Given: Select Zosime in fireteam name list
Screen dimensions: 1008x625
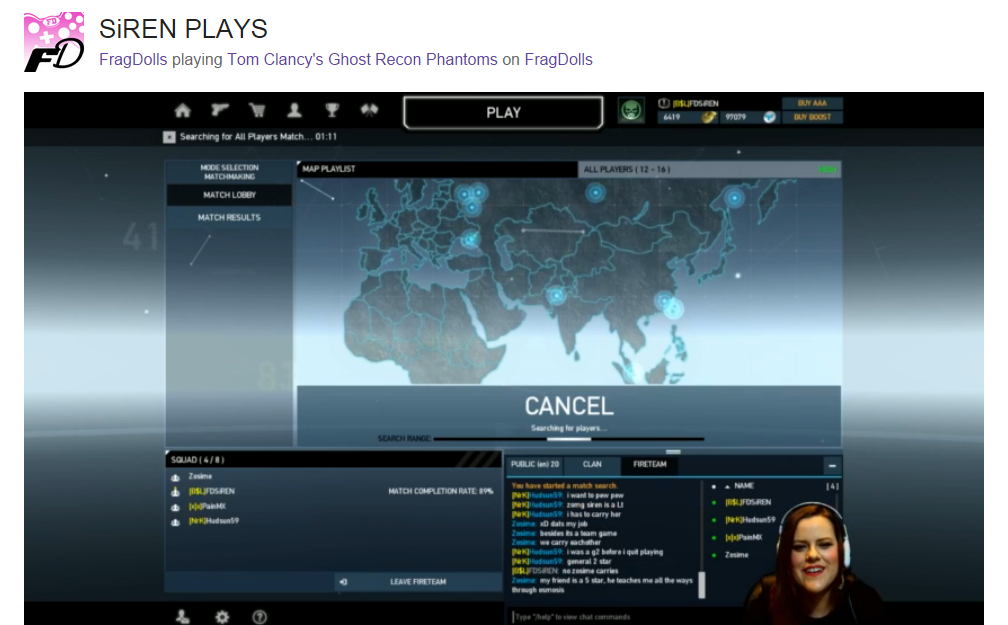Looking at the screenshot, I should [x=737, y=555].
